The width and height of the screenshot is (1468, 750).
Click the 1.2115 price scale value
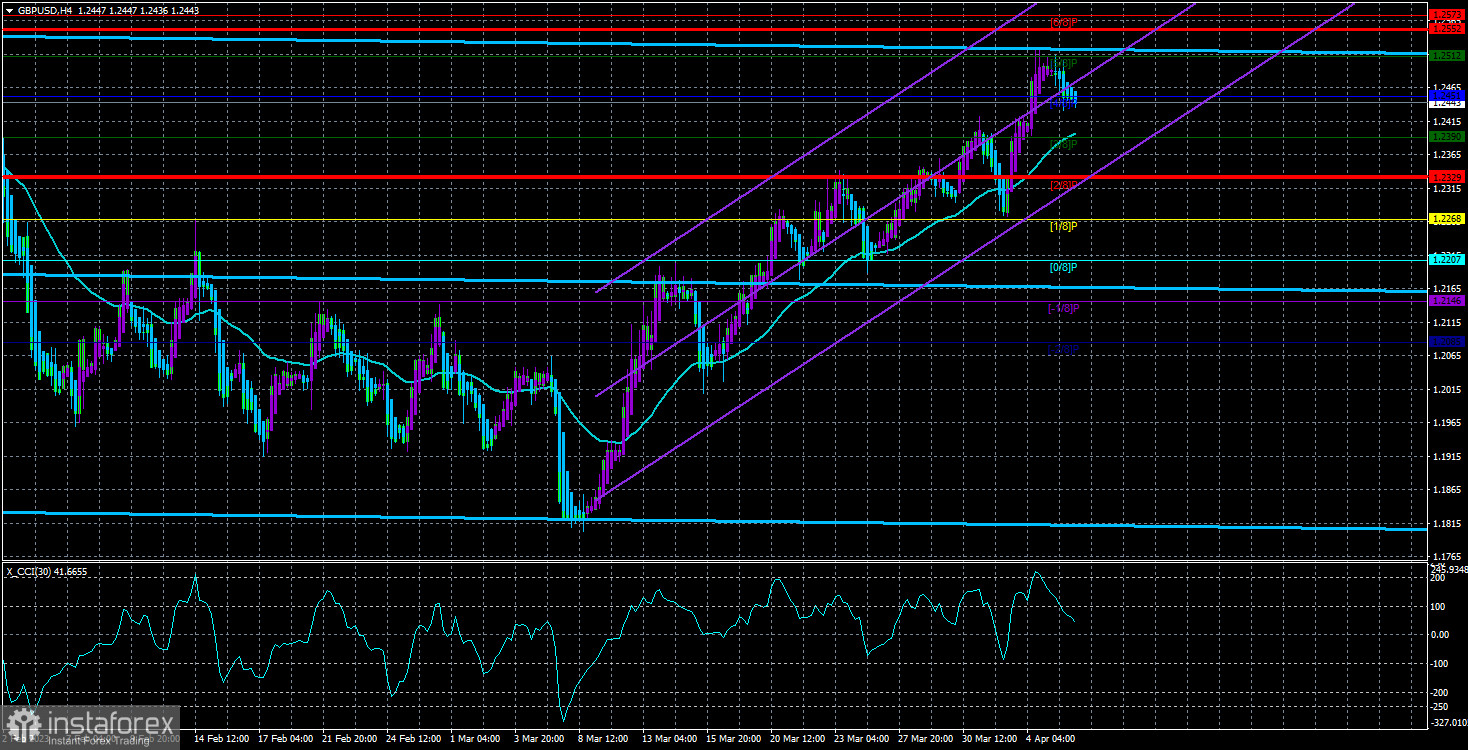(x=1446, y=323)
